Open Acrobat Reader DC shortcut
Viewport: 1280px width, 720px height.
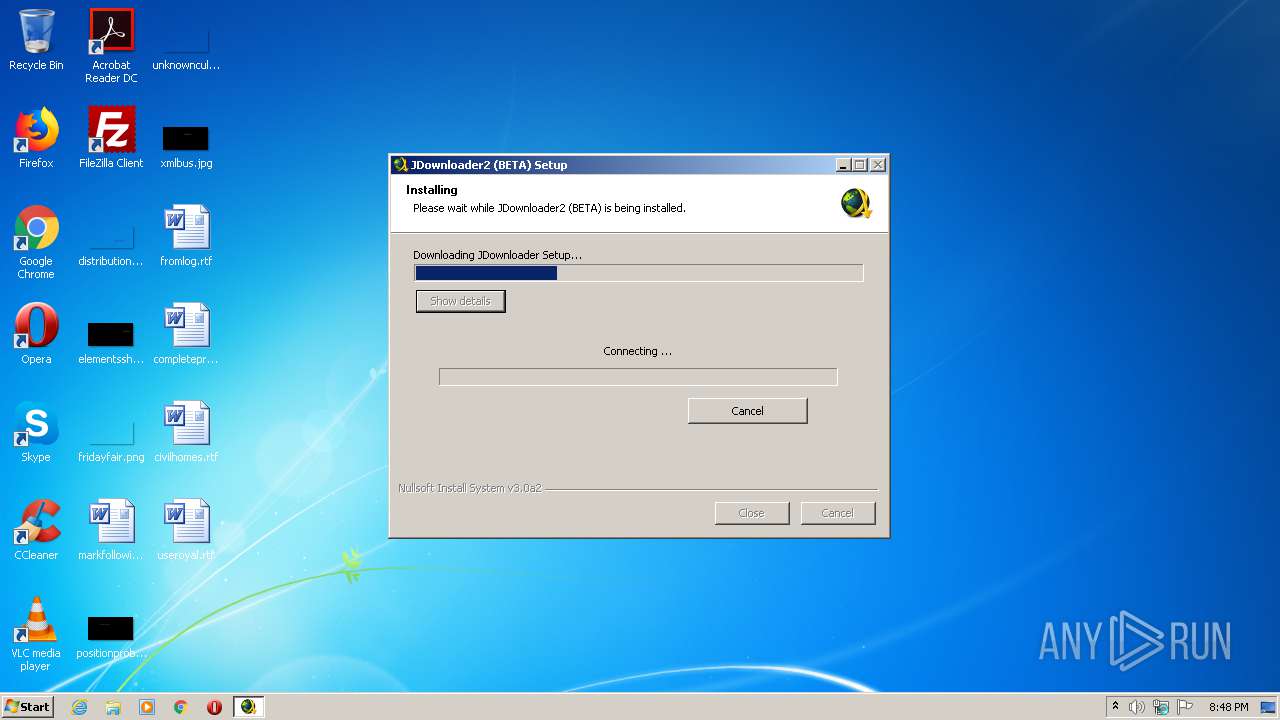(111, 46)
